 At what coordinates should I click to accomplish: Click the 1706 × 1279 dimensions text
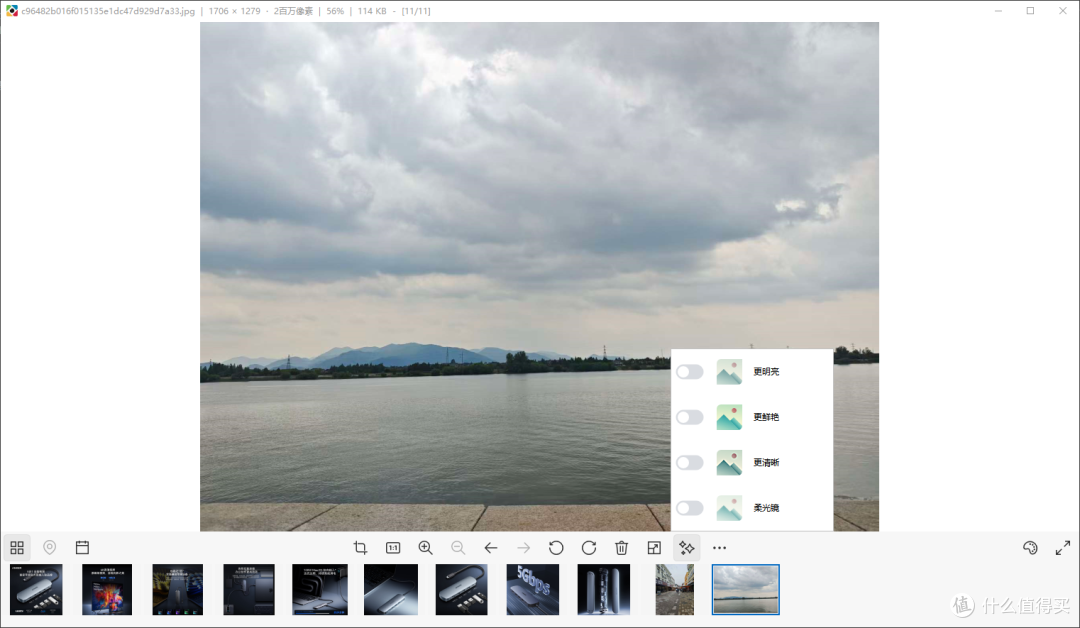pos(234,11)
